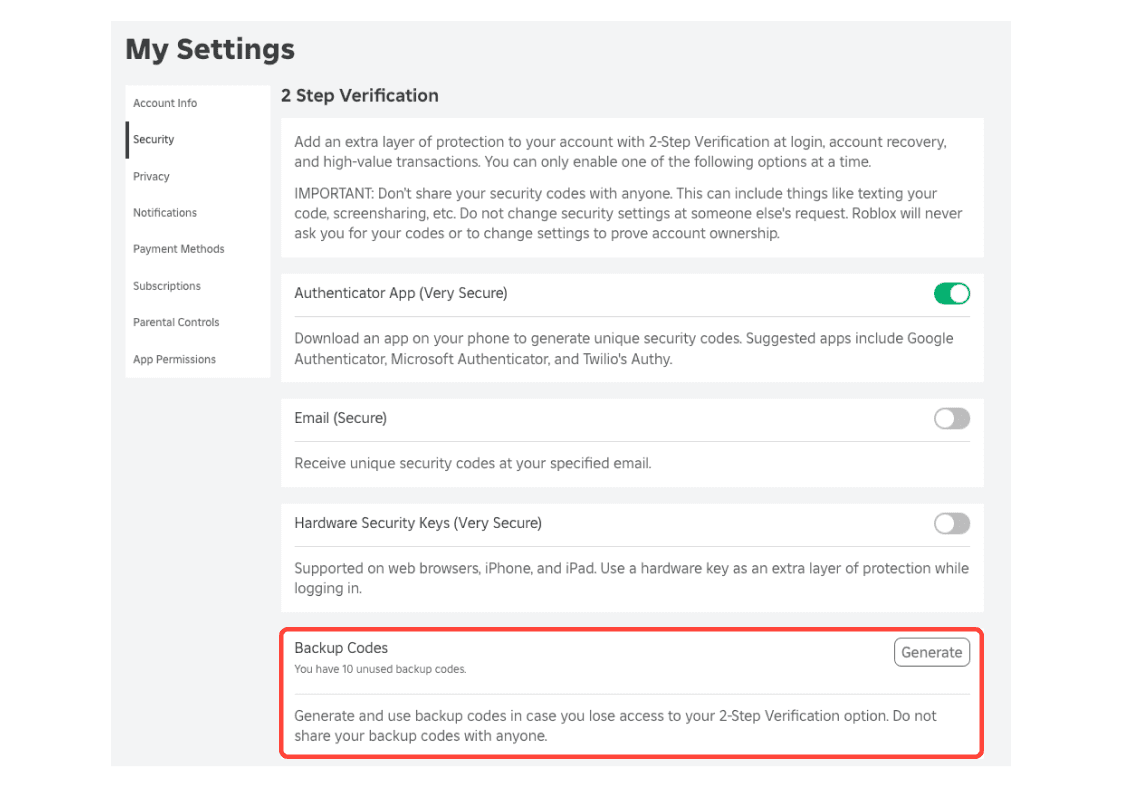
Task: Open the Subscriptions settings tab
Action: click(x=167, y=286)
